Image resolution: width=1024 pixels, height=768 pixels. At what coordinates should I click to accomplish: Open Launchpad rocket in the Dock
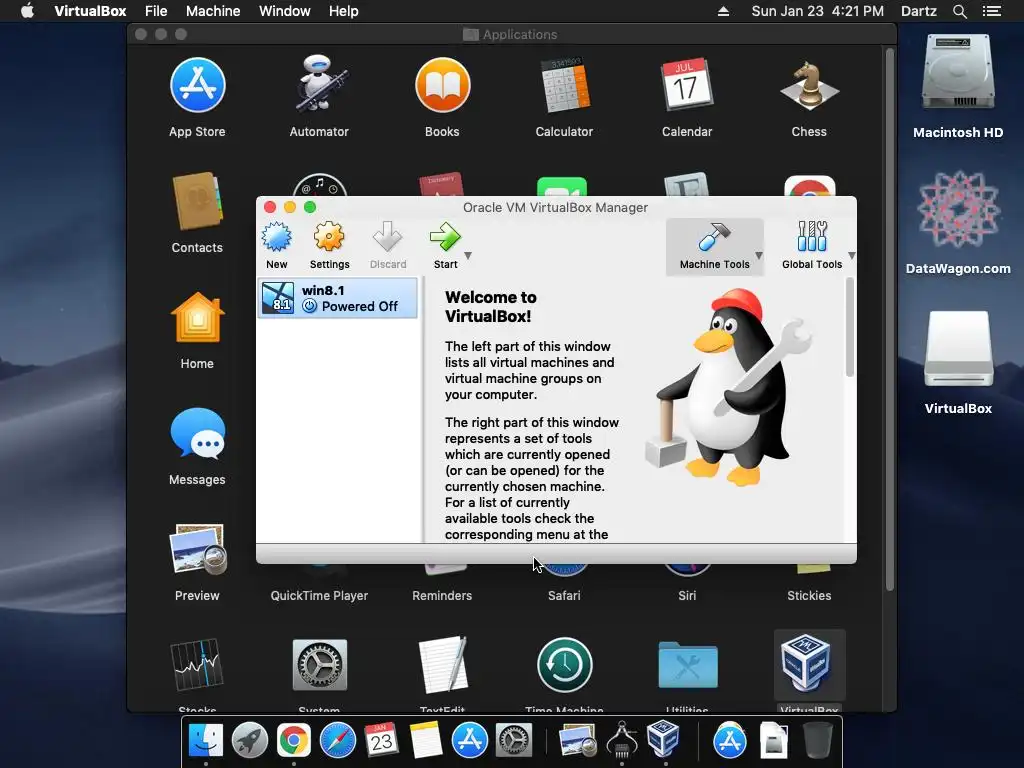249,741
